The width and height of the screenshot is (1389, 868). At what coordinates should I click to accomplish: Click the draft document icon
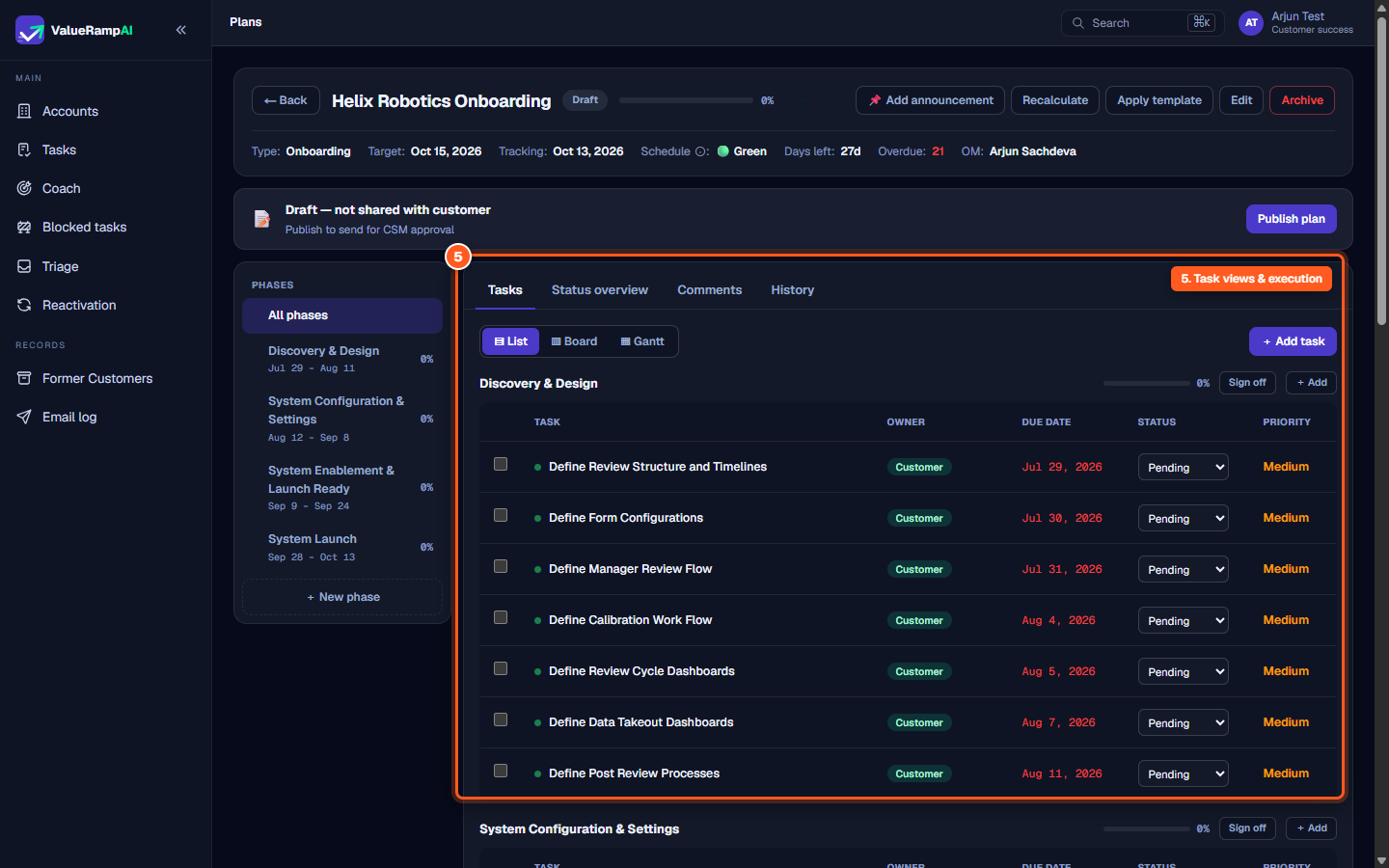pos(261,219)
